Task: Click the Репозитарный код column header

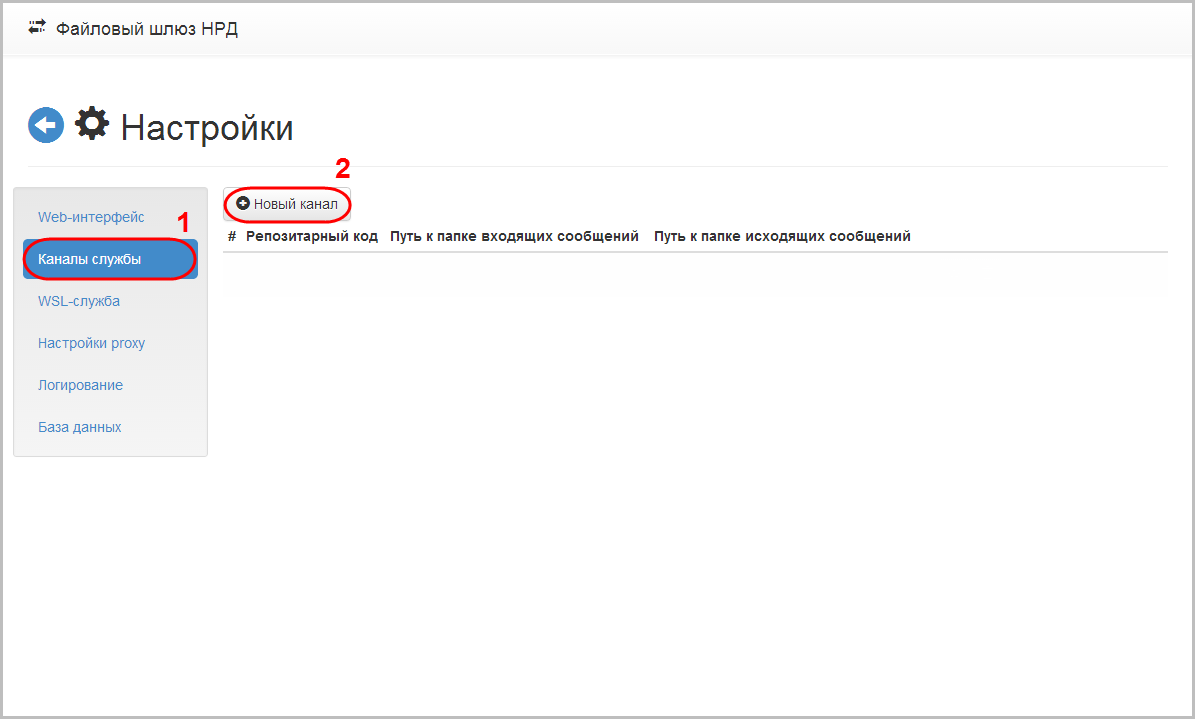Action: pos(312,236)
